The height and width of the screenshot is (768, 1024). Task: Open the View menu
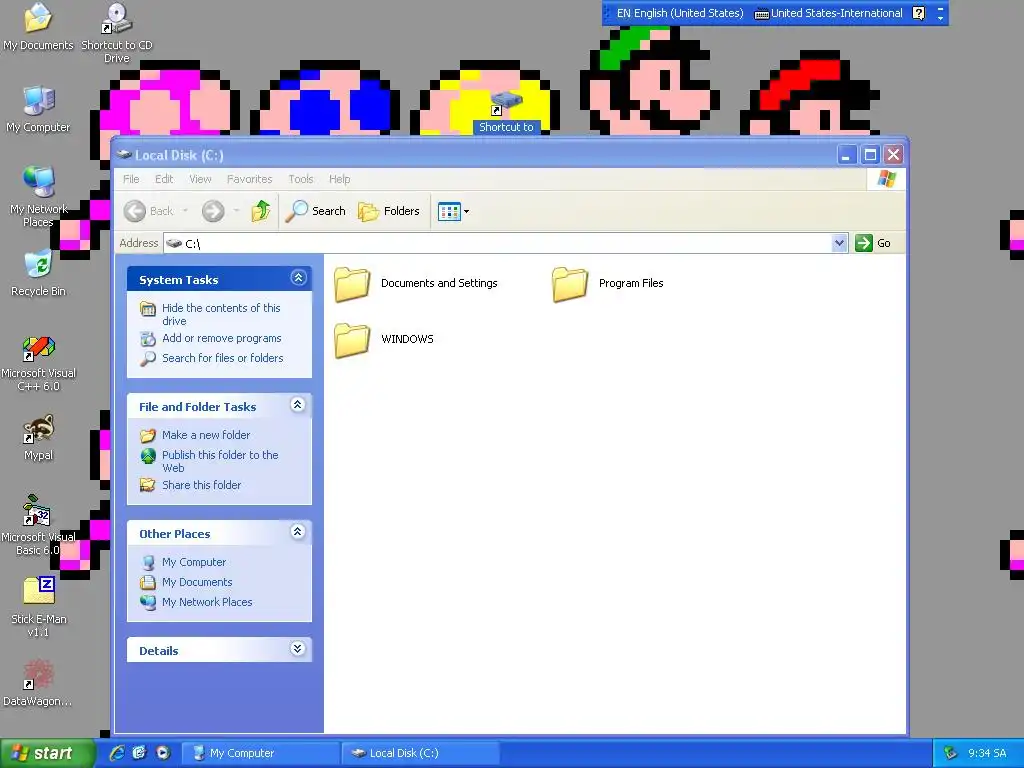tap(200, 179)
